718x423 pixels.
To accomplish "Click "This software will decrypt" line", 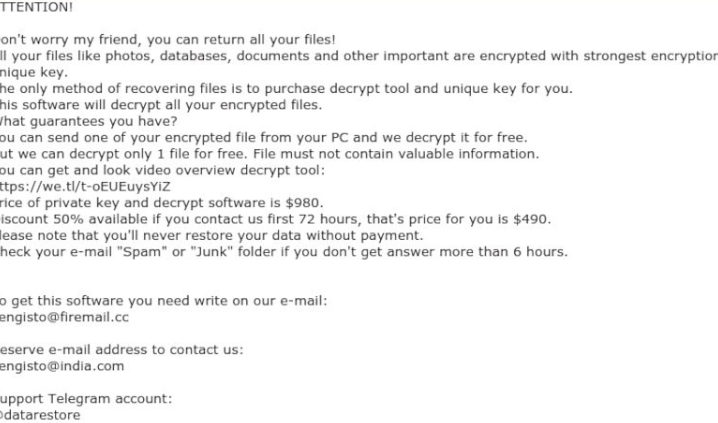I will coord(161,104).
